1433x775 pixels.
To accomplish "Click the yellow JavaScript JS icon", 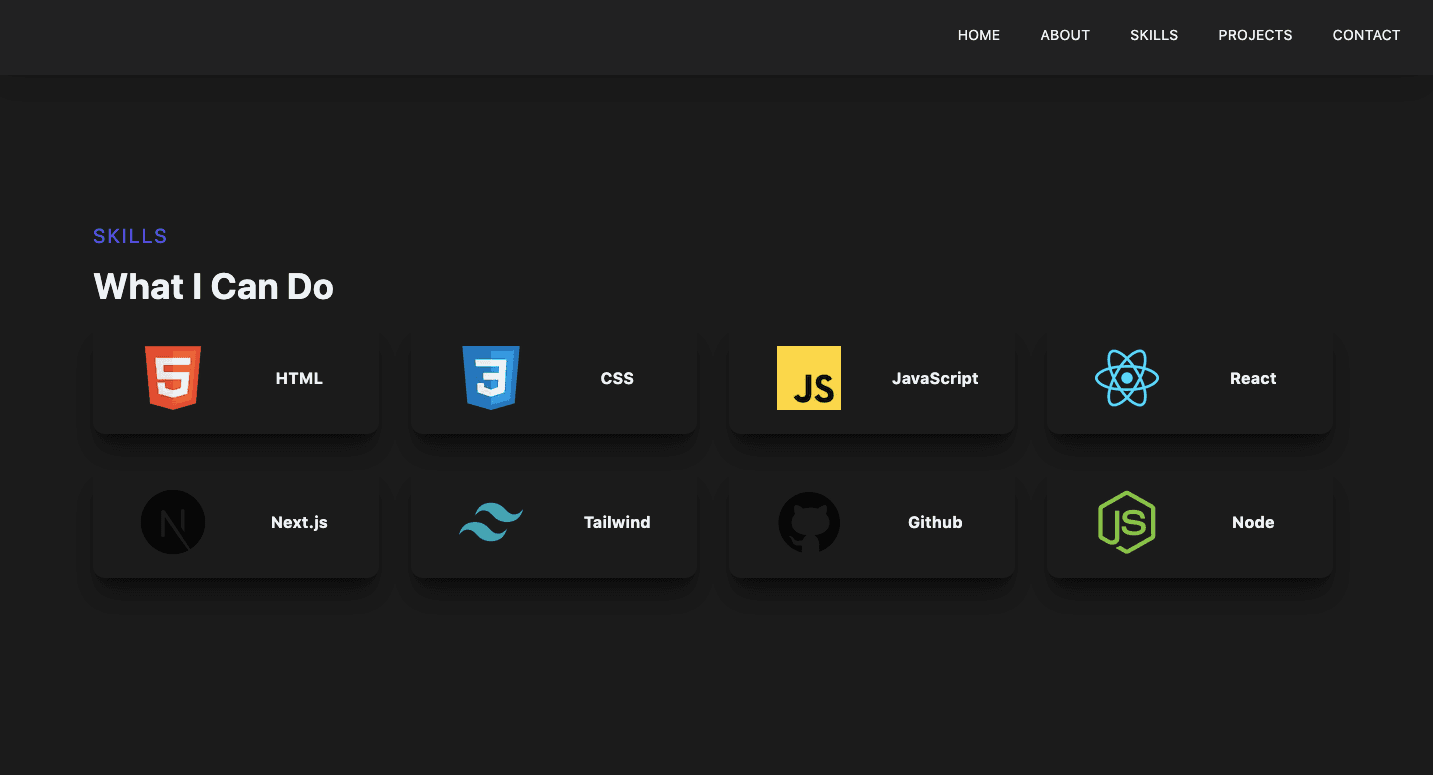I will tap(809, 378).
